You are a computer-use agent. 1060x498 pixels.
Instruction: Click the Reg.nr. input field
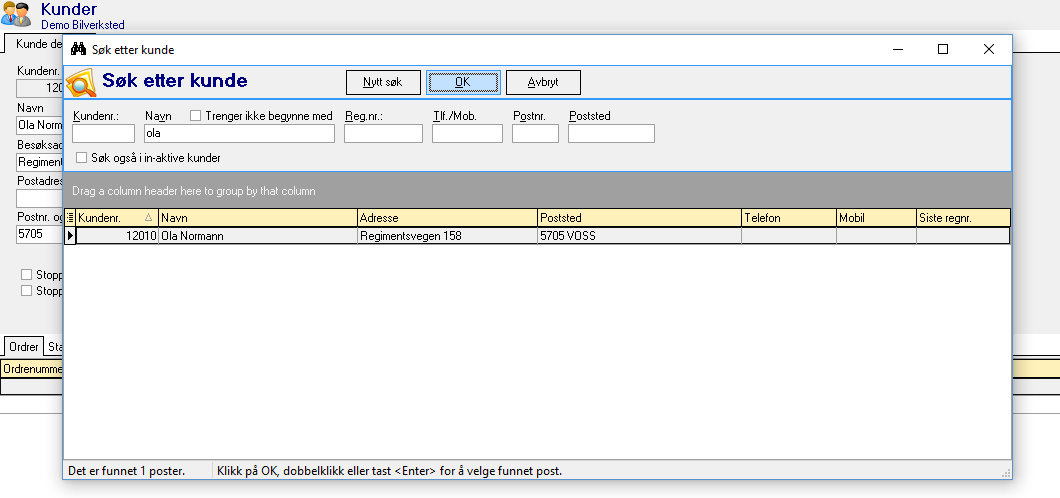(383, 134)
